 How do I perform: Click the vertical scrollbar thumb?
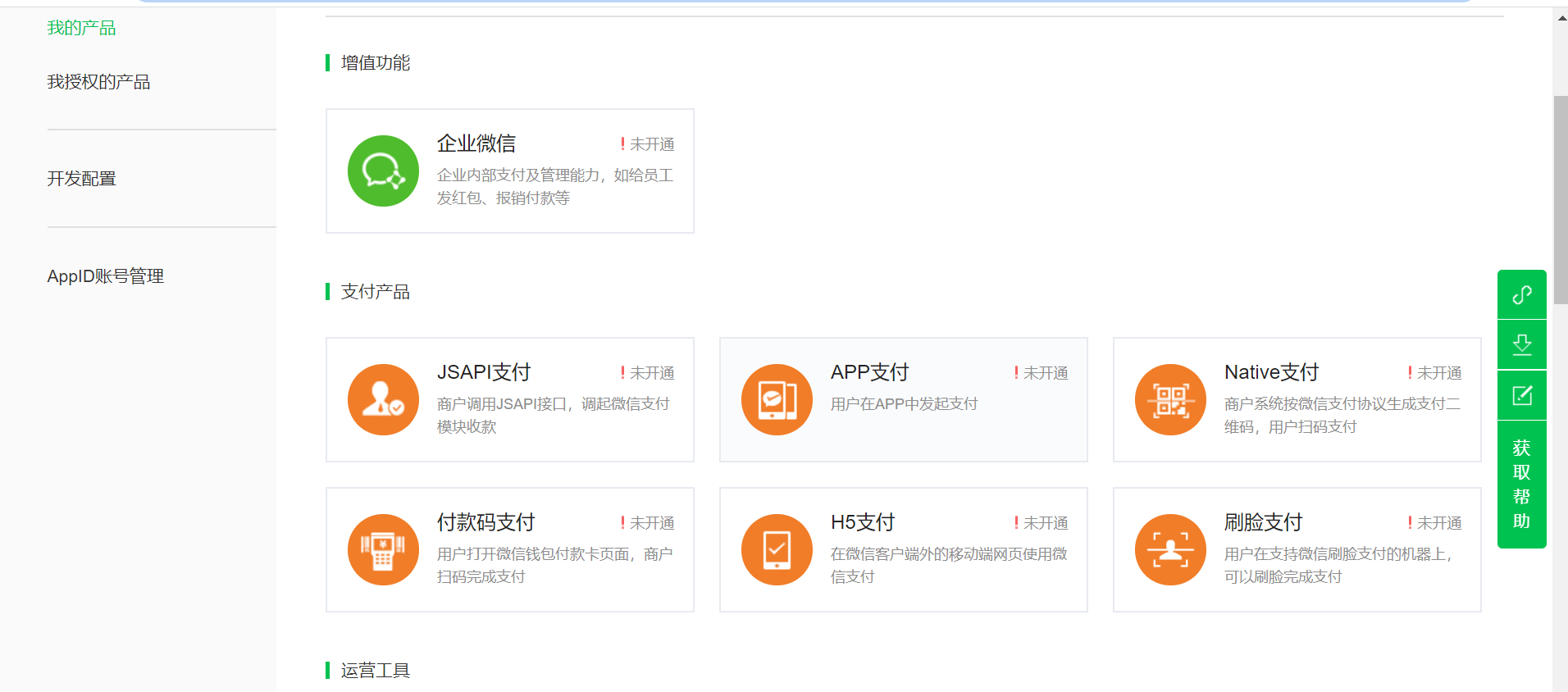(1561, 200)
